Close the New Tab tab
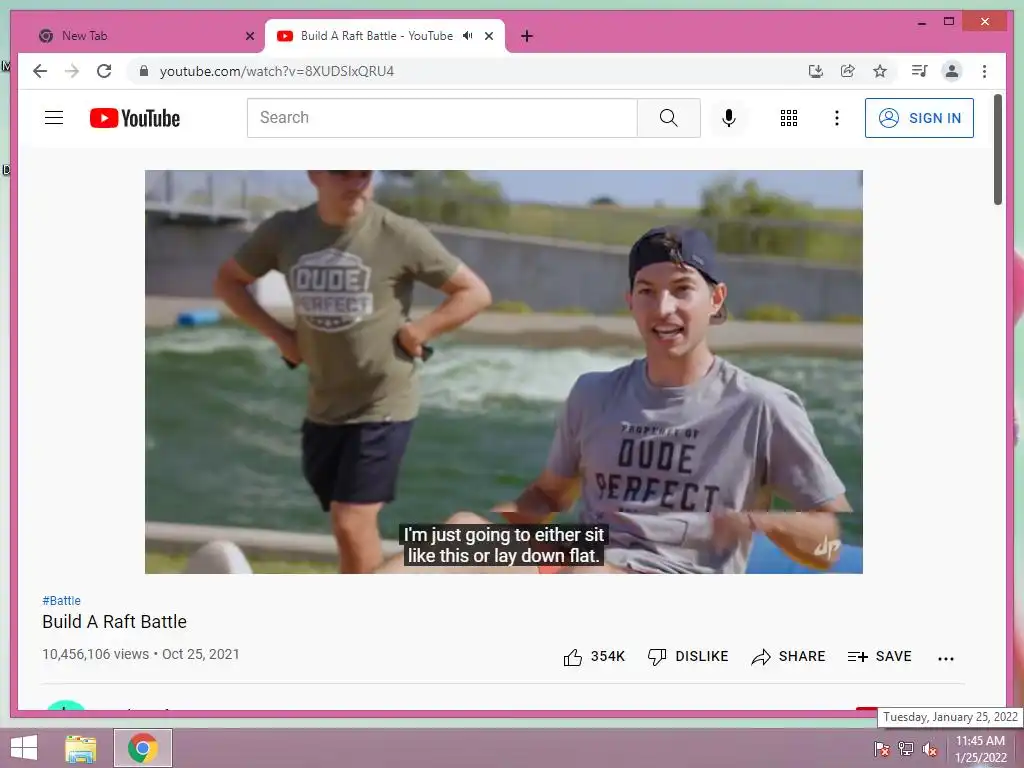Screen dimensions: 1024x768 coord(249,36)
